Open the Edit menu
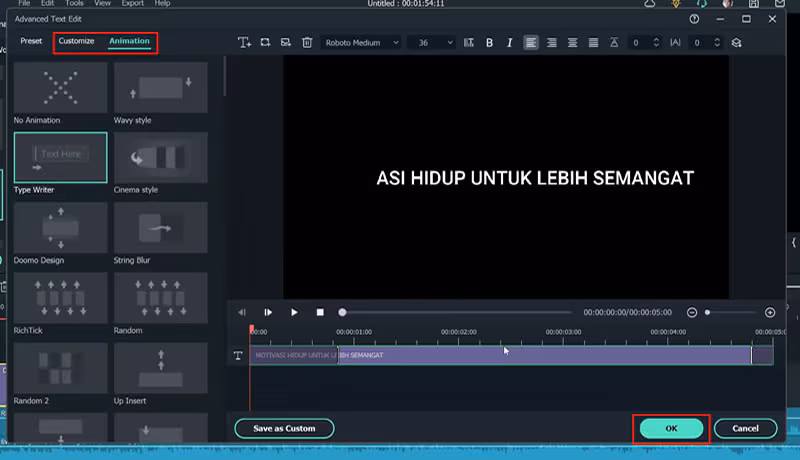 click(x=47, y=3)
